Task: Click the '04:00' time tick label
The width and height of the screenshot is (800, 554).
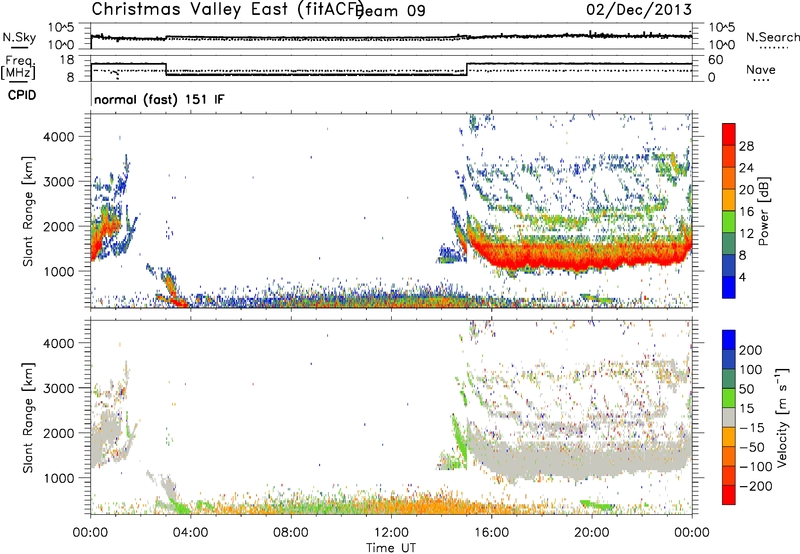Action: pyautogui.click(x=191, y=532)
